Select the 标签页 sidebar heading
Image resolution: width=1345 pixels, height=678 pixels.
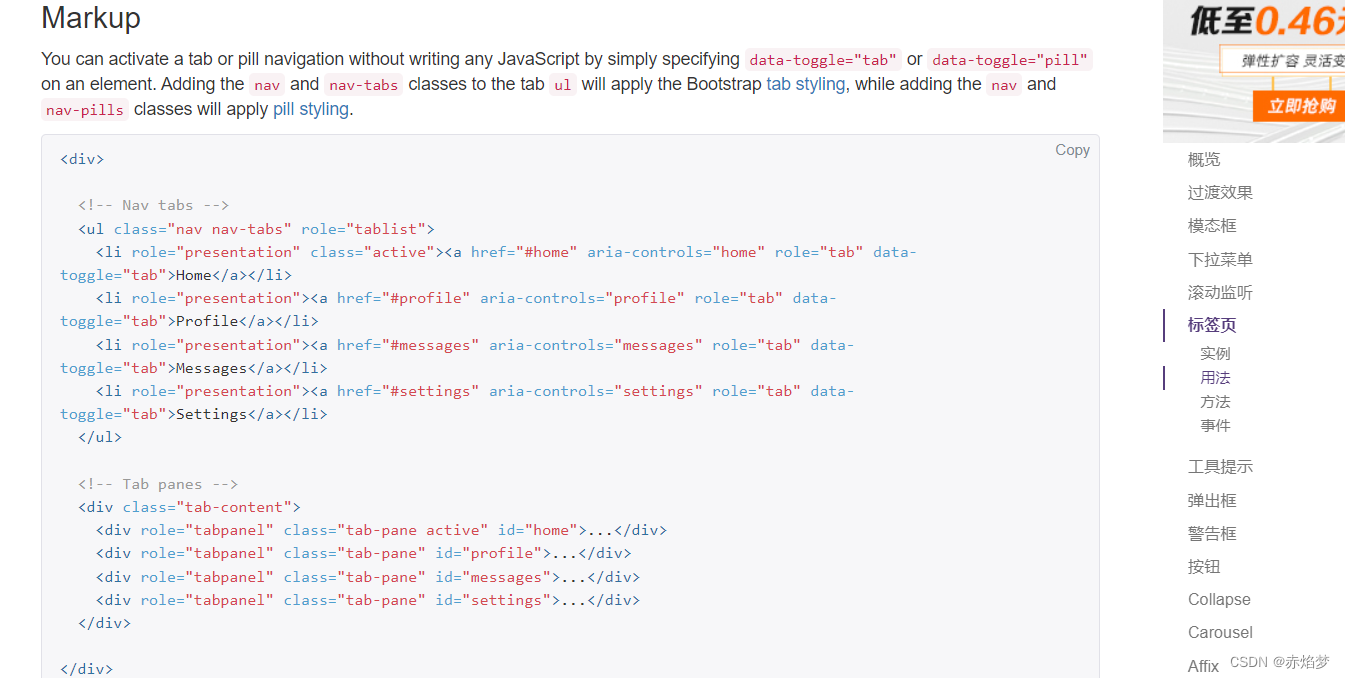pos(1212,325)
